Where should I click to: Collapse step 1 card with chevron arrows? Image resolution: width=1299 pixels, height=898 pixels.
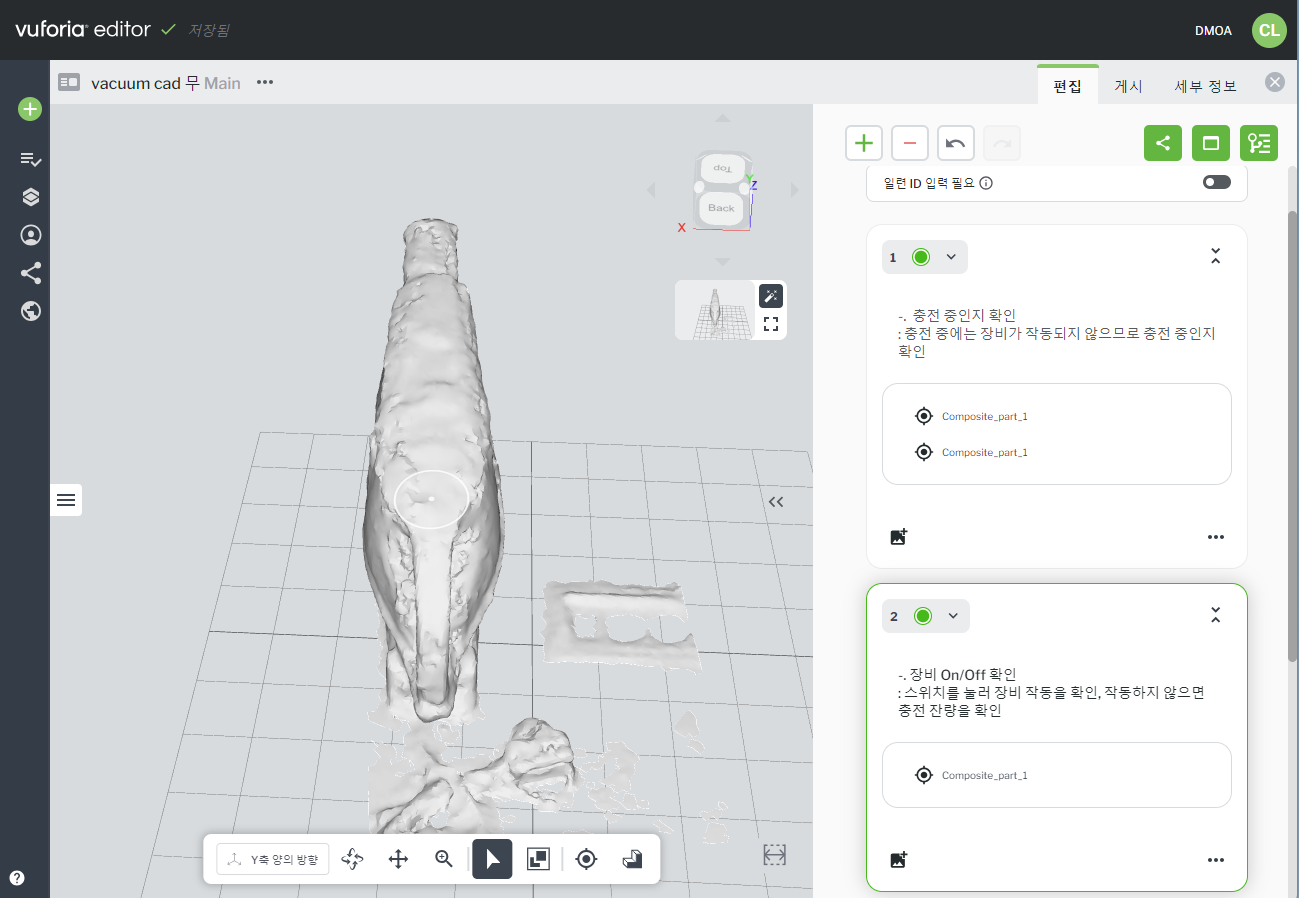(x=1215, y=257)
